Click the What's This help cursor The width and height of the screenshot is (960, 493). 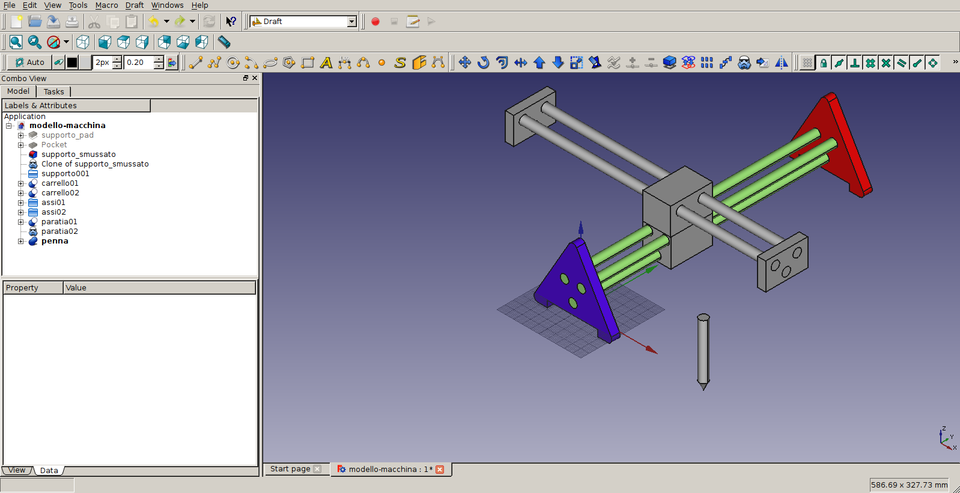231,21
